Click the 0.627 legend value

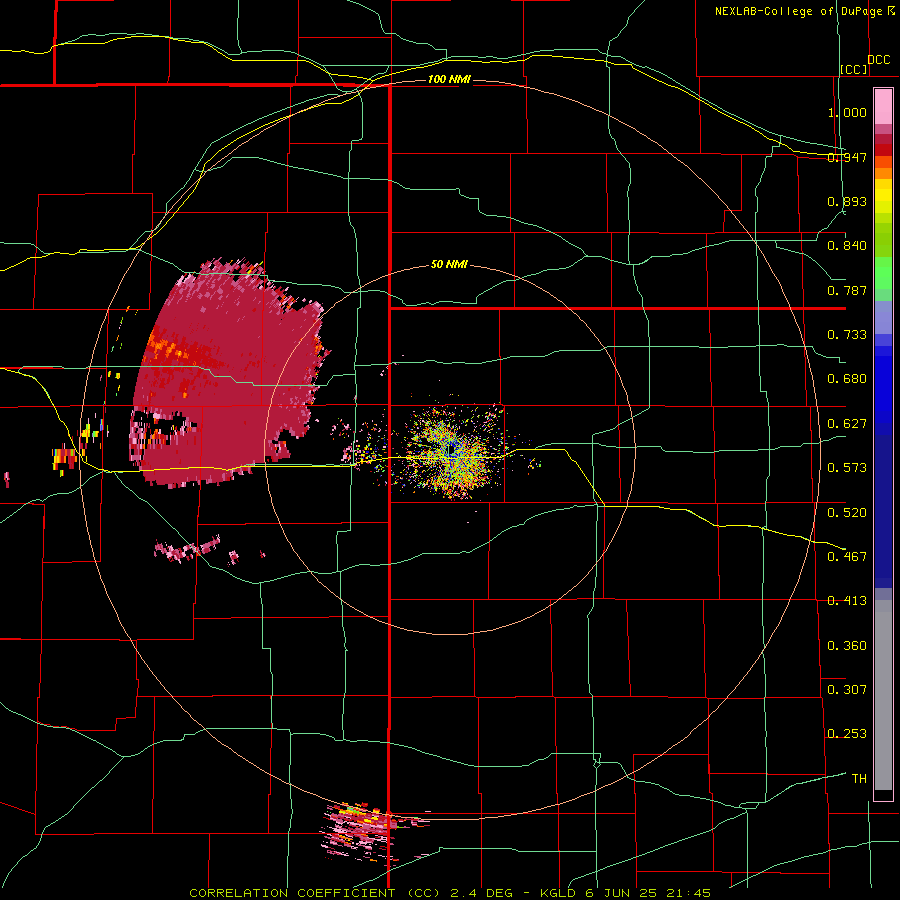click(x=847, y=424)
